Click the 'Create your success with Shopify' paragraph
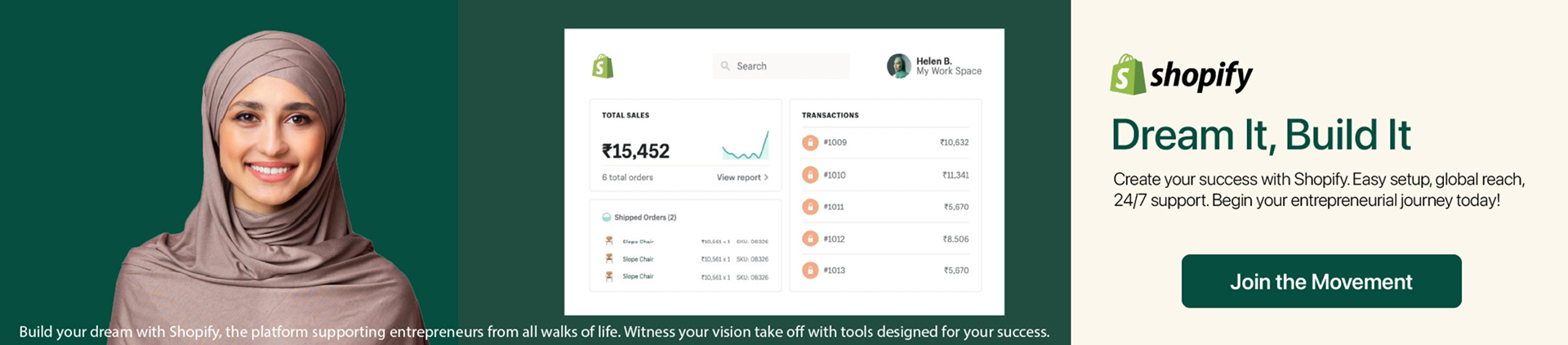Image resolution: width=1568 pixels, height=345 pixels. [1318, 190]
